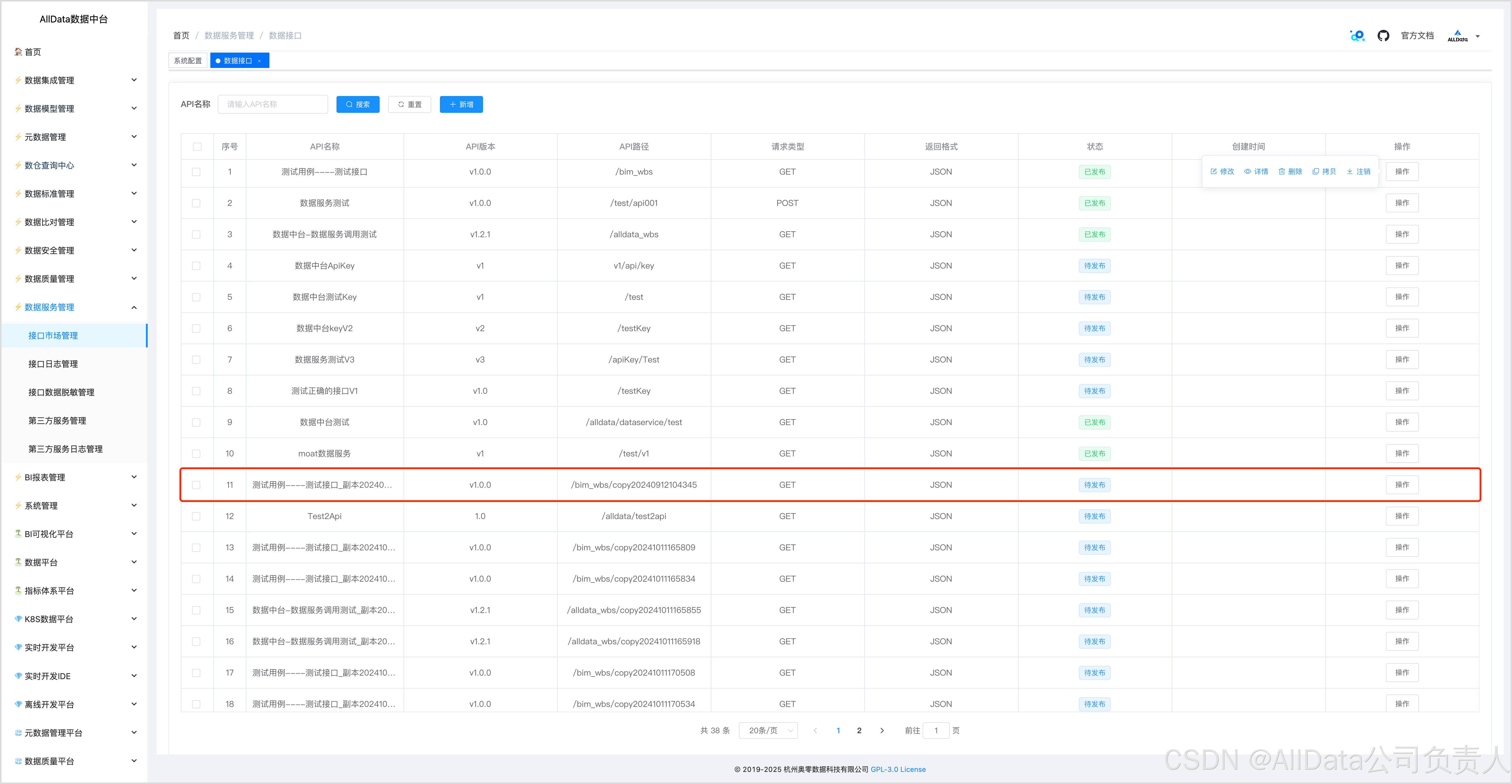Click the API名称 search input field

272,105
